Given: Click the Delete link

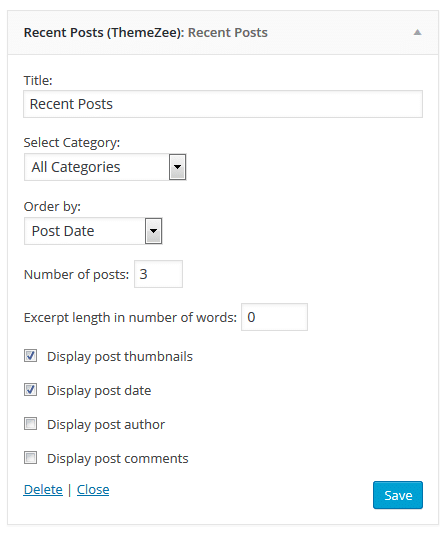Looking at the screenshot, I should click(43, 490).
